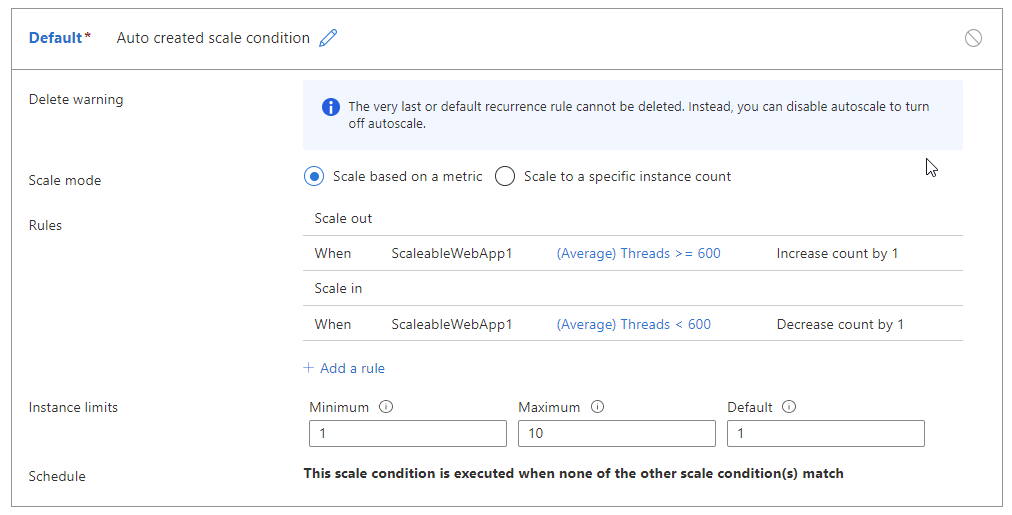This screenshot has height=515, width=1012.
Task: Click the Minimum instance limit field
Action: click(x=408, y=433)
